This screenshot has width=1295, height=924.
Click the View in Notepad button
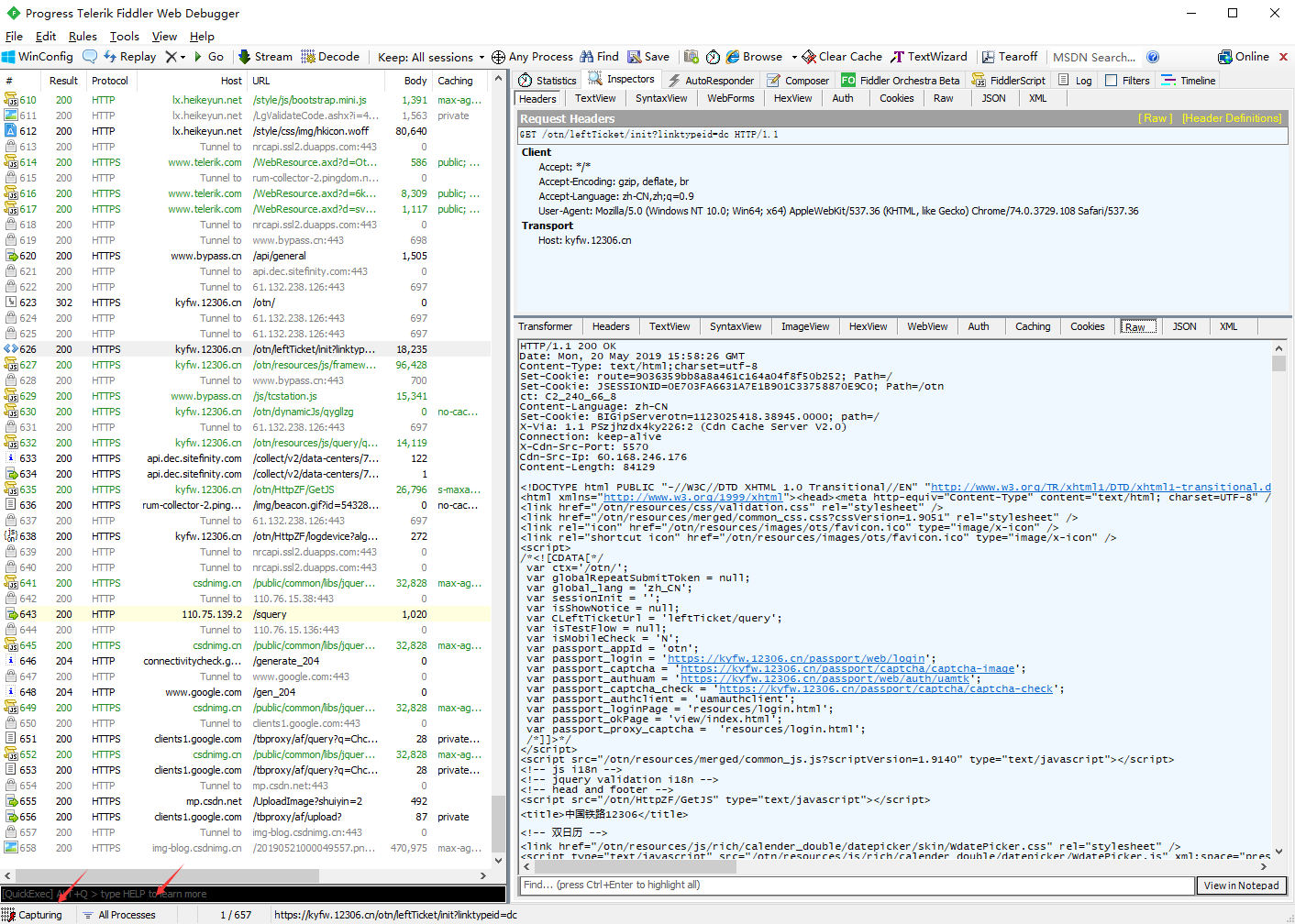click(1241, 885)
